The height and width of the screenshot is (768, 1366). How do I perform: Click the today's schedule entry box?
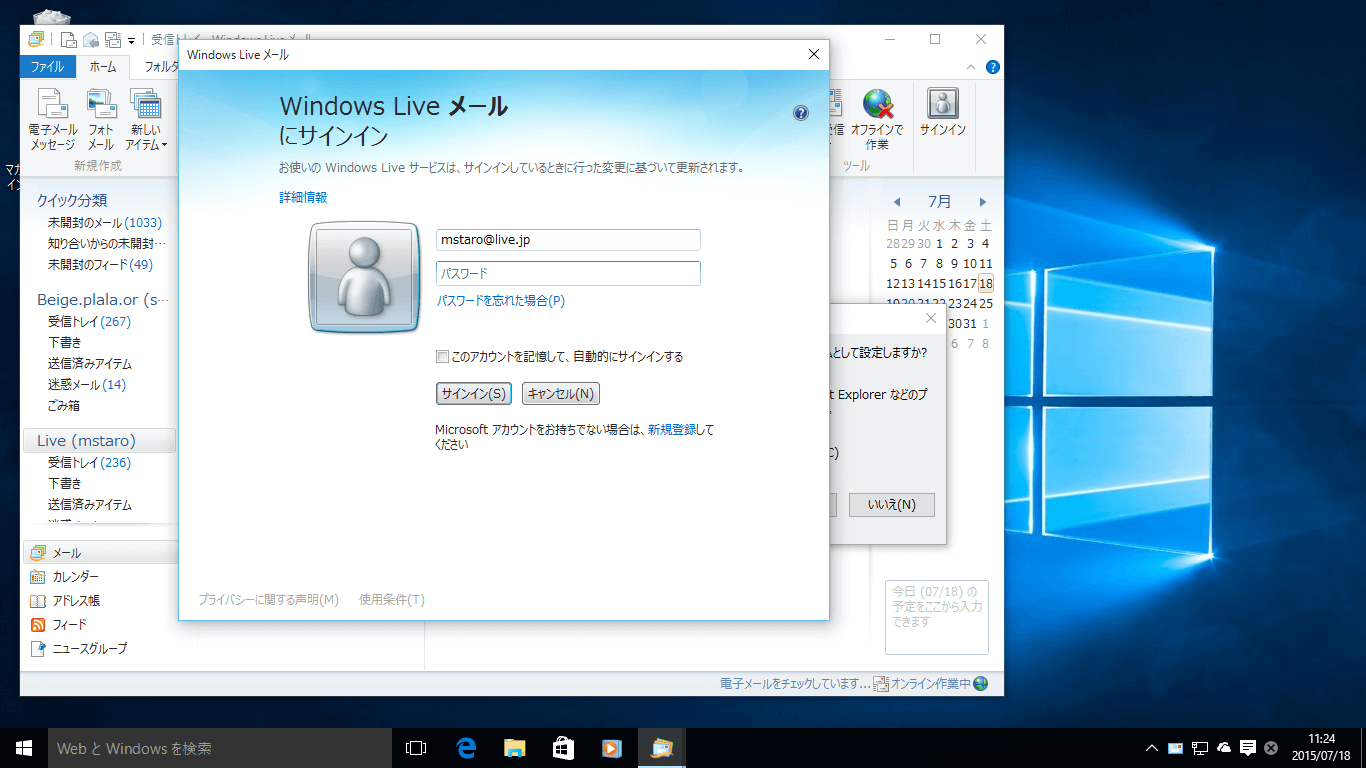[x=937, y=617]
